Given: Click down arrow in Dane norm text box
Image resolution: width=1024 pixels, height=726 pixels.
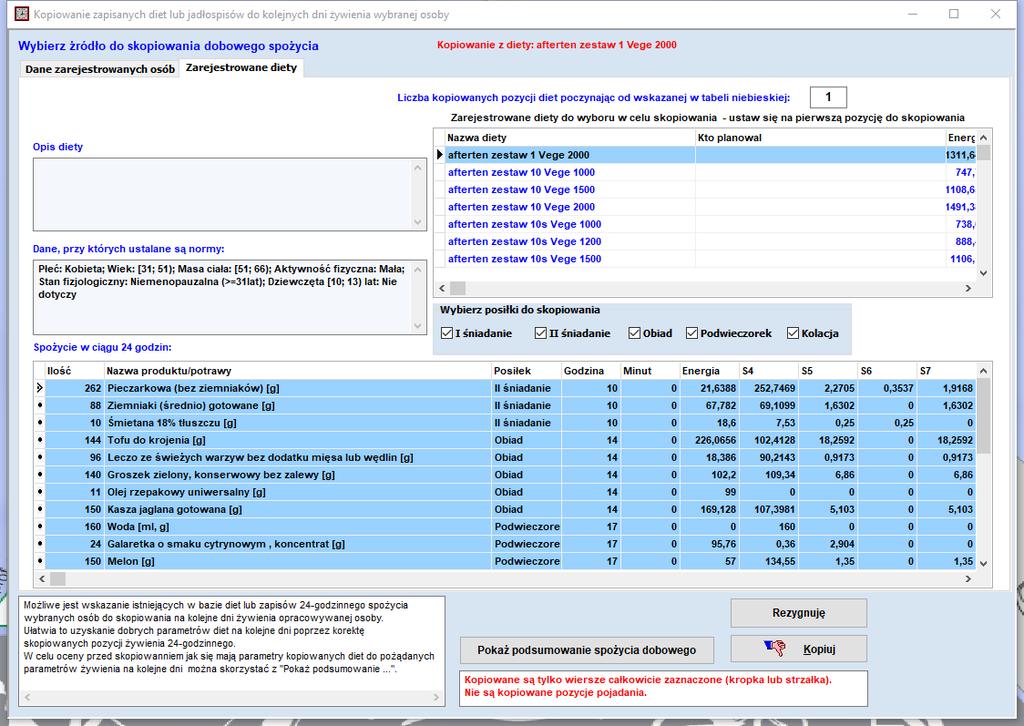Looking at the screenshot, I should click(419, 326).
